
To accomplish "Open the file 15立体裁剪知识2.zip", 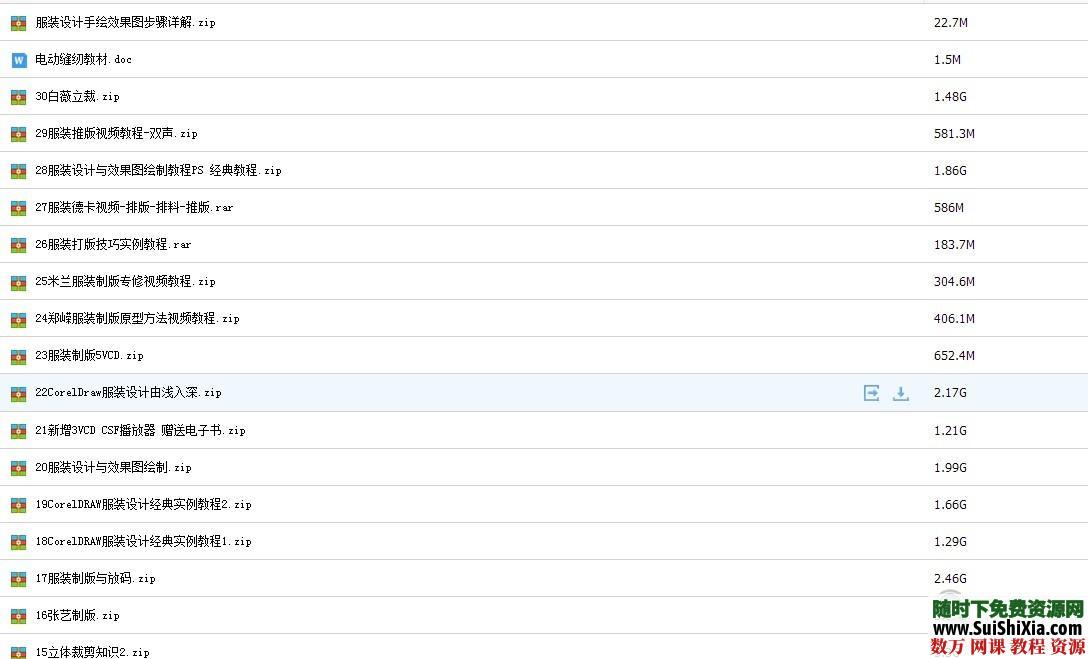I will tap(92, 652).
